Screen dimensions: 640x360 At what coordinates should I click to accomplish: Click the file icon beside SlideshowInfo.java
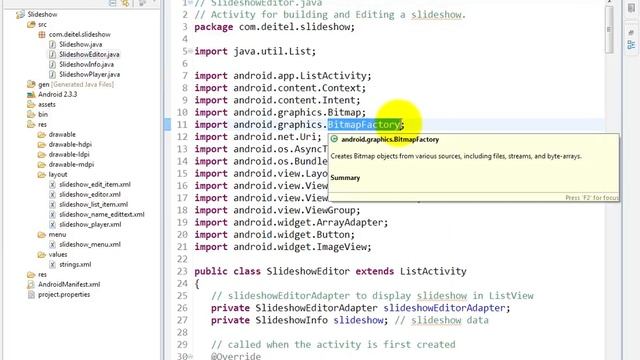point(52,64)
